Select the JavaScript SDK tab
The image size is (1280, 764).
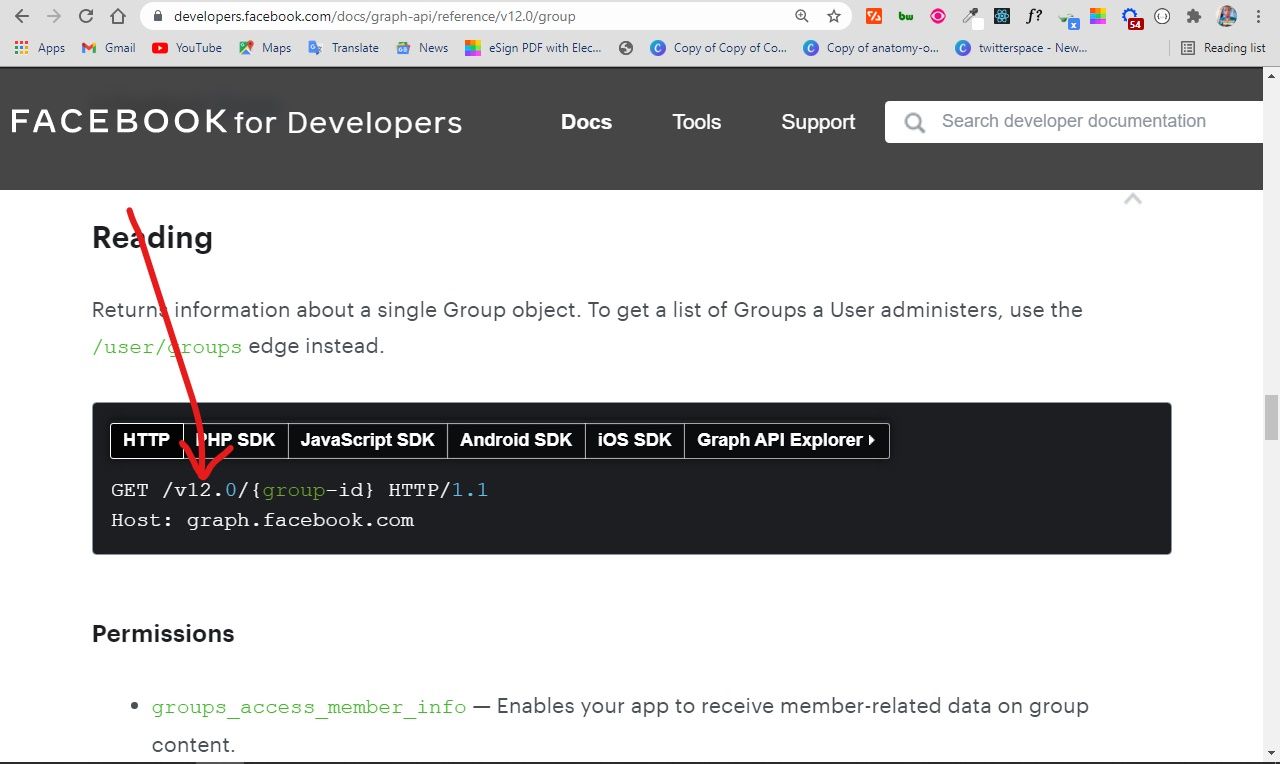(367, 440)
